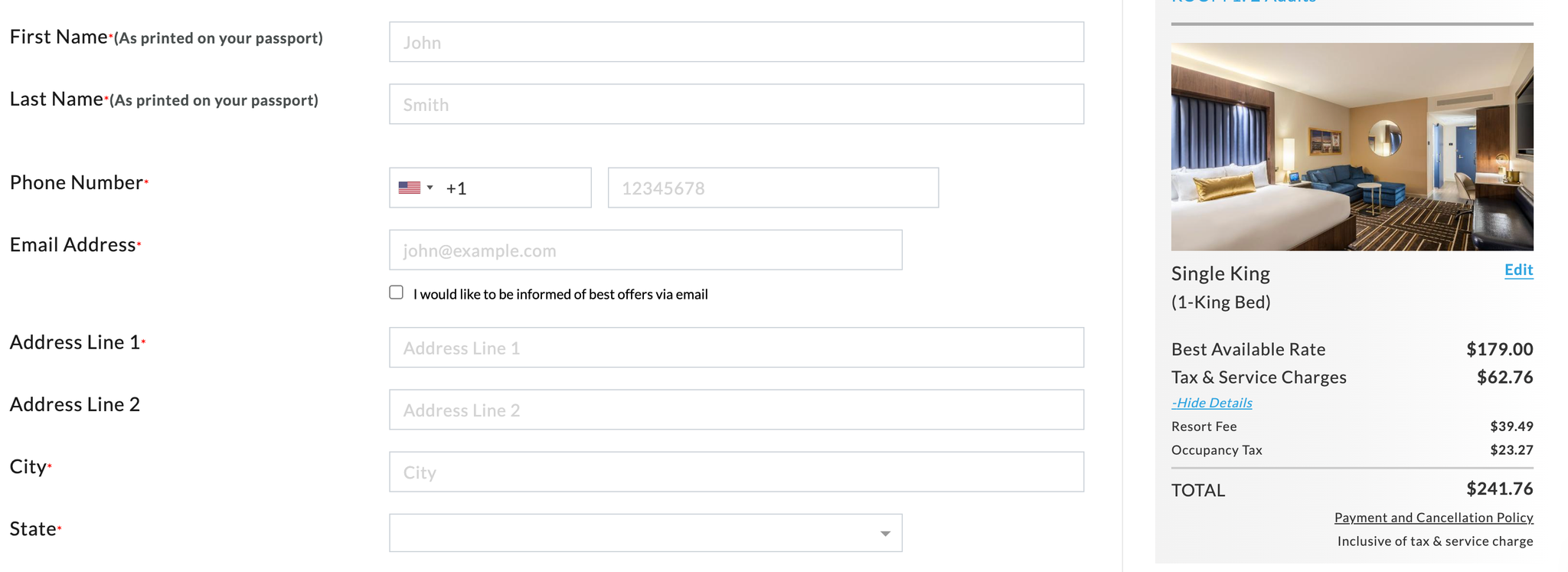1568x572 pixels.
Task: Focus the First Name input field
Action: [736, 42]
